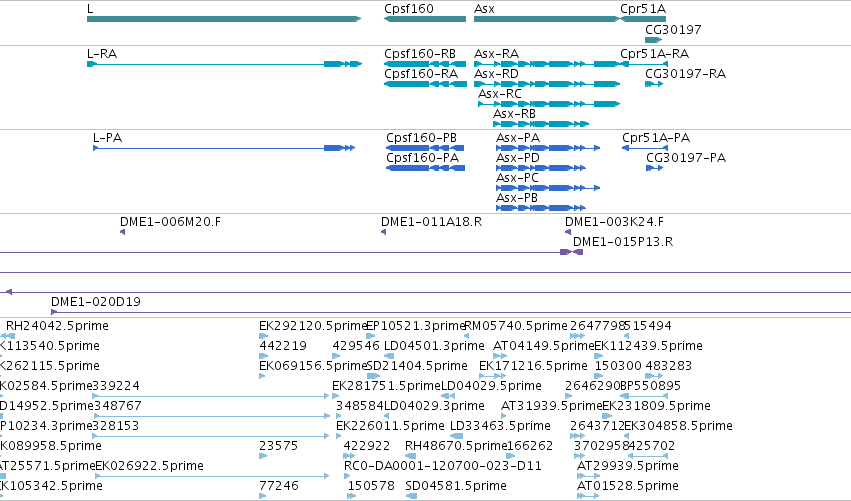Open EST LD04029.5prime
This screenshot has height=501, width=851.
pos(491,386)
